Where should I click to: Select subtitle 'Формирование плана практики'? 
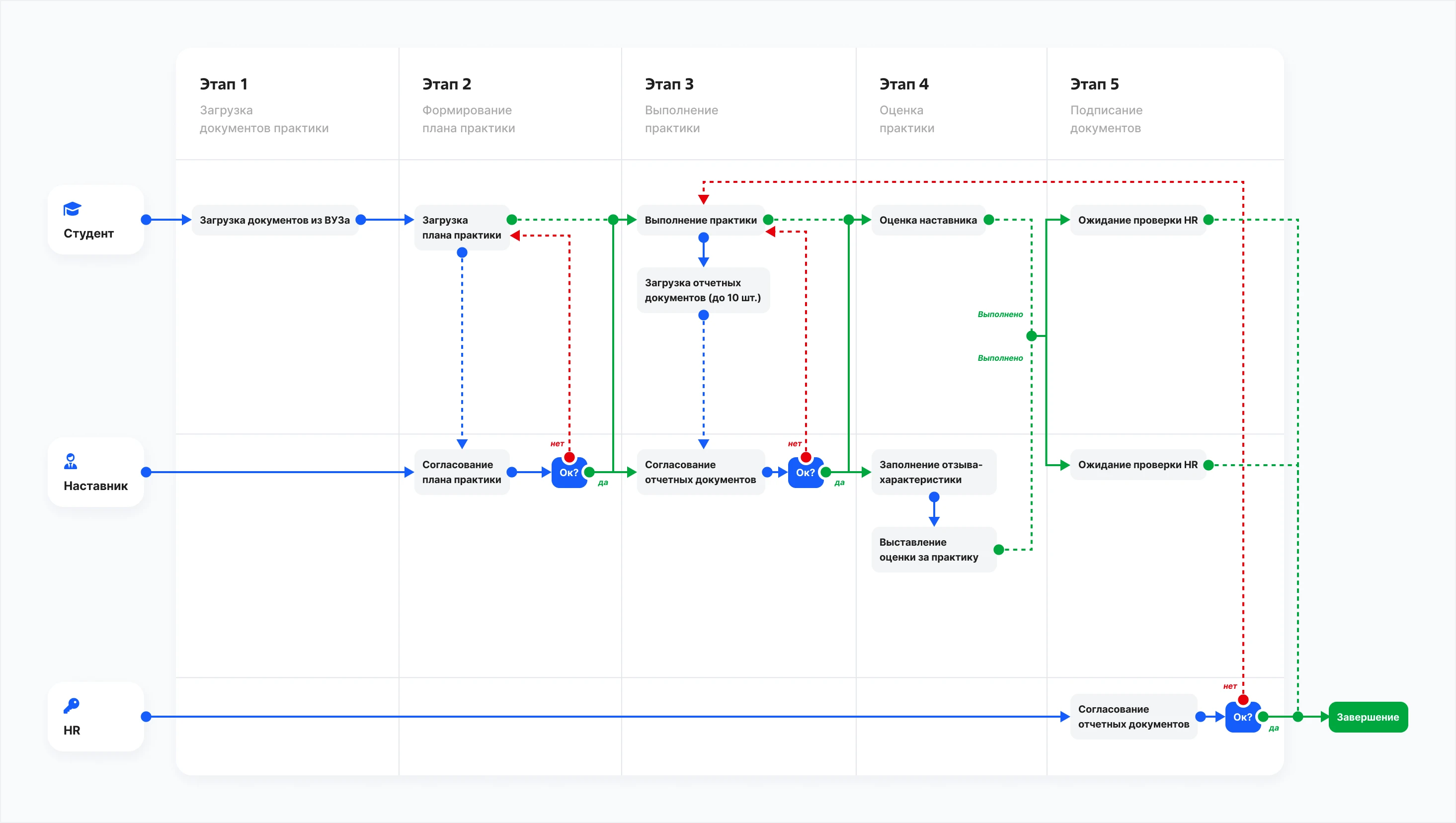[x=469, y=119]
